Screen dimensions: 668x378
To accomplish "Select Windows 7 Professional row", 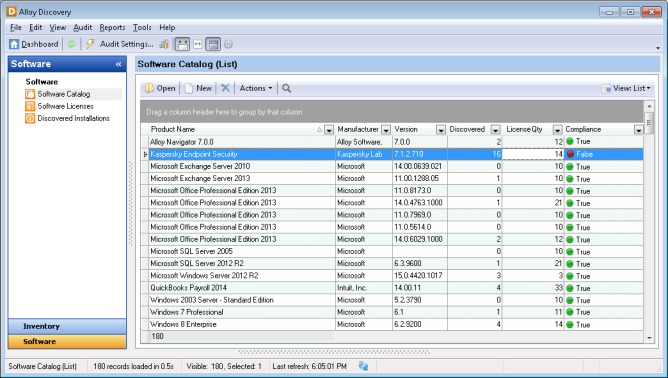I will 392,312.
